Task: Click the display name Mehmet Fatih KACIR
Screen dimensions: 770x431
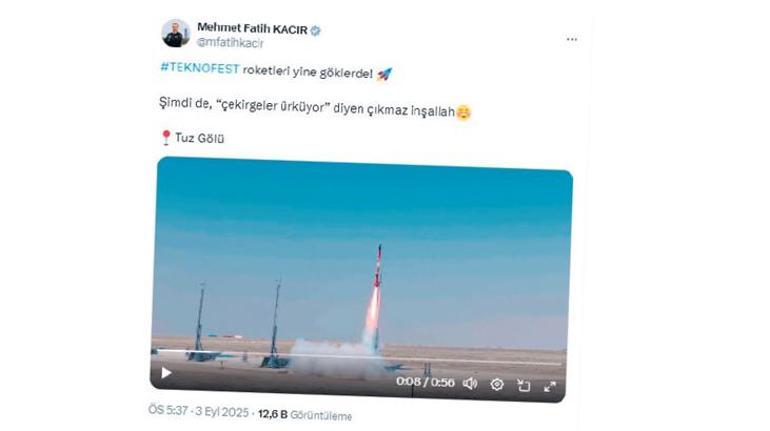Action: point(252,29)
